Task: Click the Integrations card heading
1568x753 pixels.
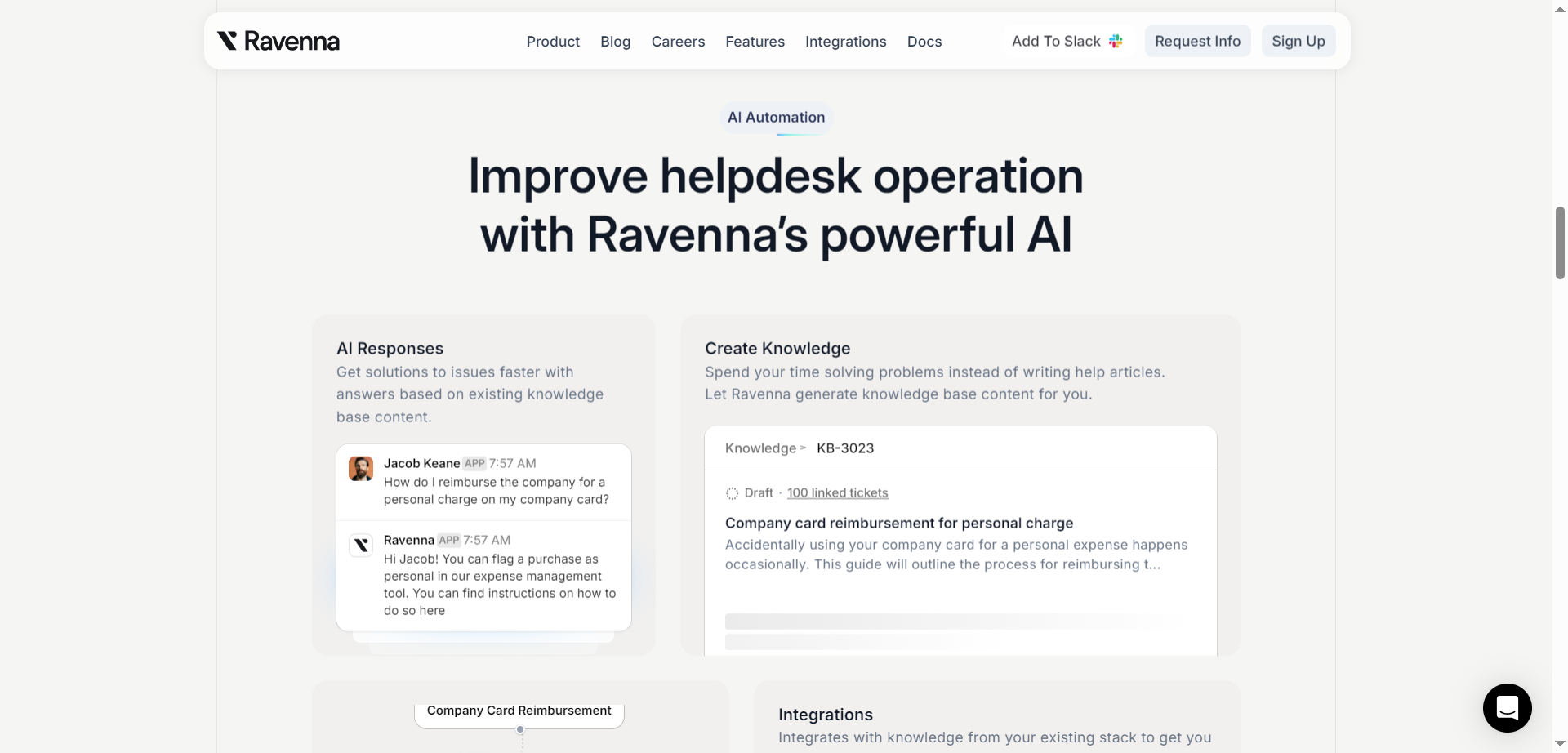Action: (x=825, y=714)
